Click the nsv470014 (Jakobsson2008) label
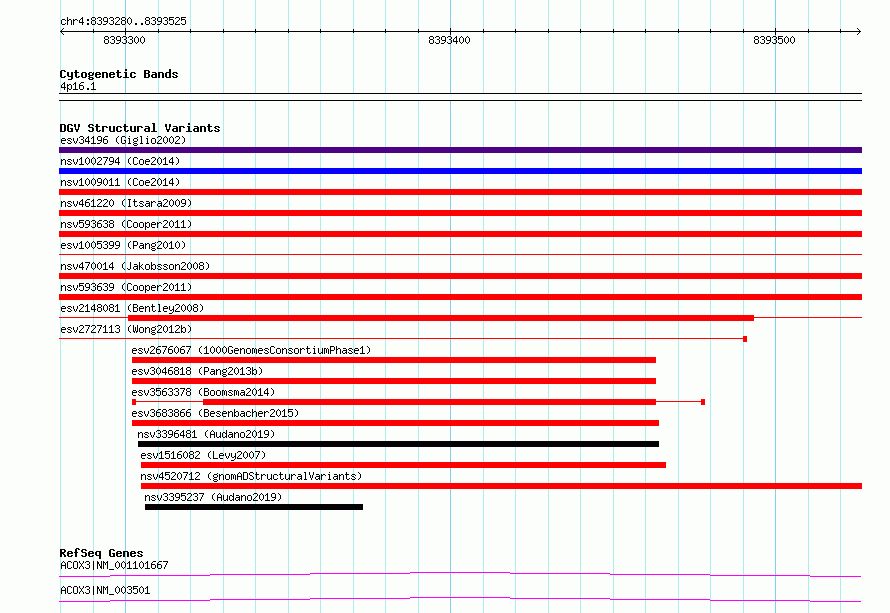Image resolution: width=890 pixels, height=613 pixels. pyautogui.click(x=135, y=266)
